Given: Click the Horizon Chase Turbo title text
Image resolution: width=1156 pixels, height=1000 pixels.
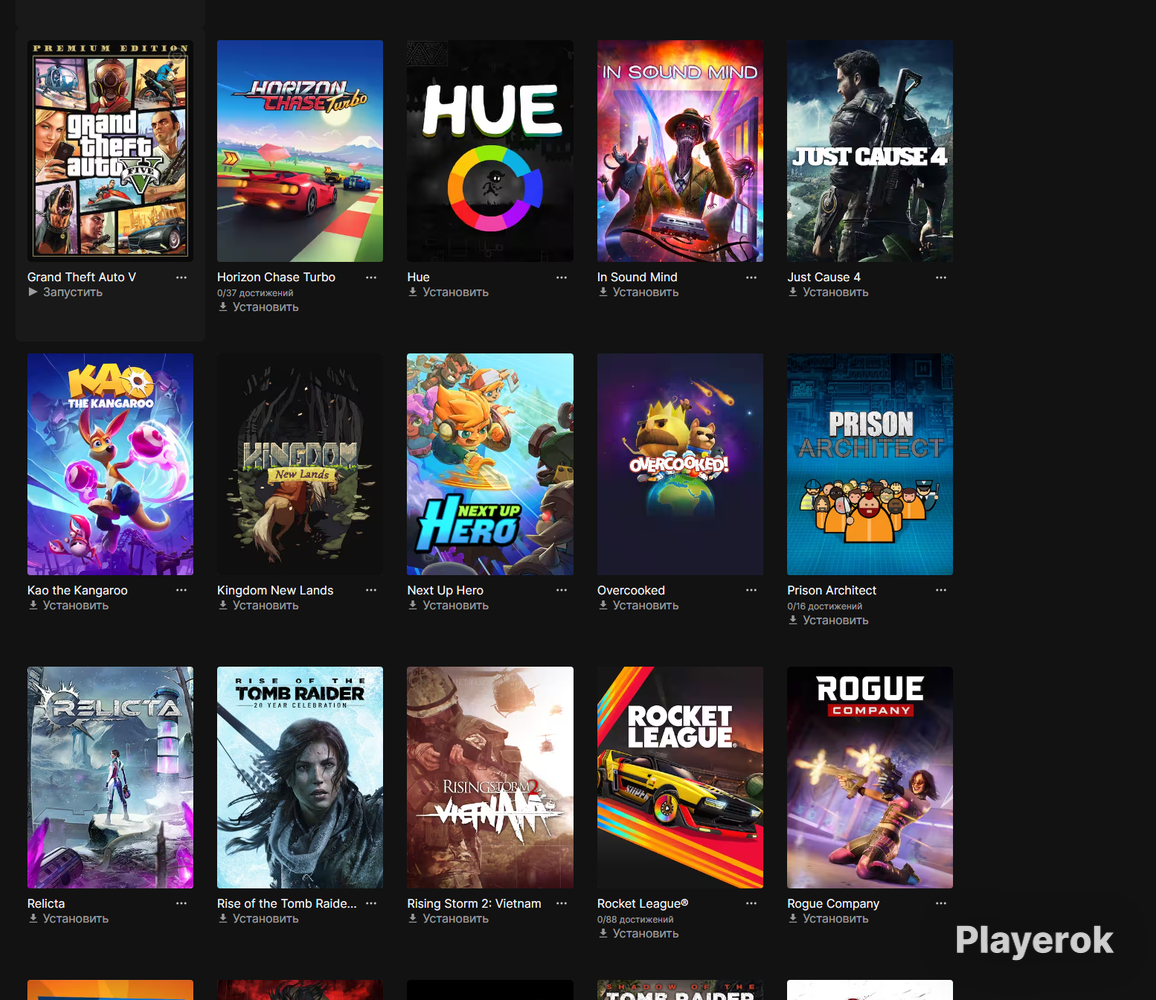Looking at the screenshot, I should (x=276, y=277).
